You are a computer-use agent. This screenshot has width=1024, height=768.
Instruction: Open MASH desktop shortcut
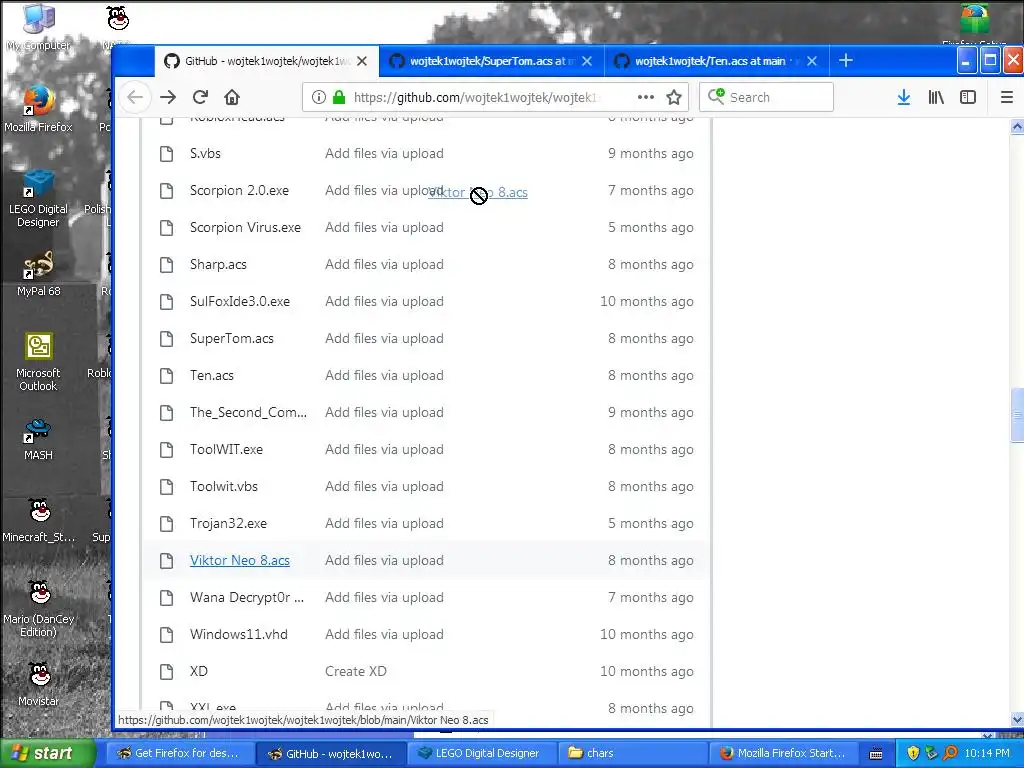point(38,440)
